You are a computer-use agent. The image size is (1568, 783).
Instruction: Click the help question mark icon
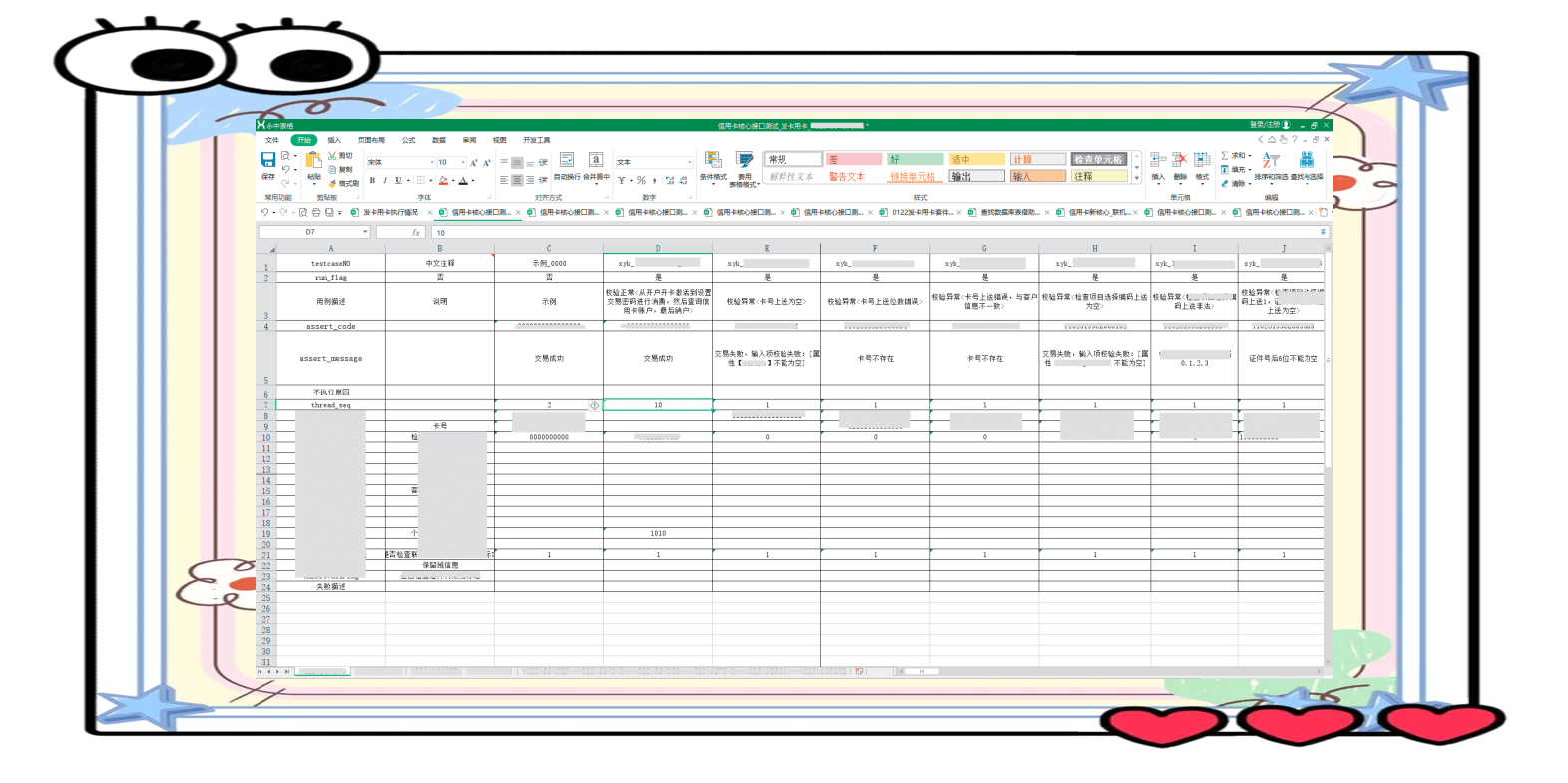pos(1295,139)
